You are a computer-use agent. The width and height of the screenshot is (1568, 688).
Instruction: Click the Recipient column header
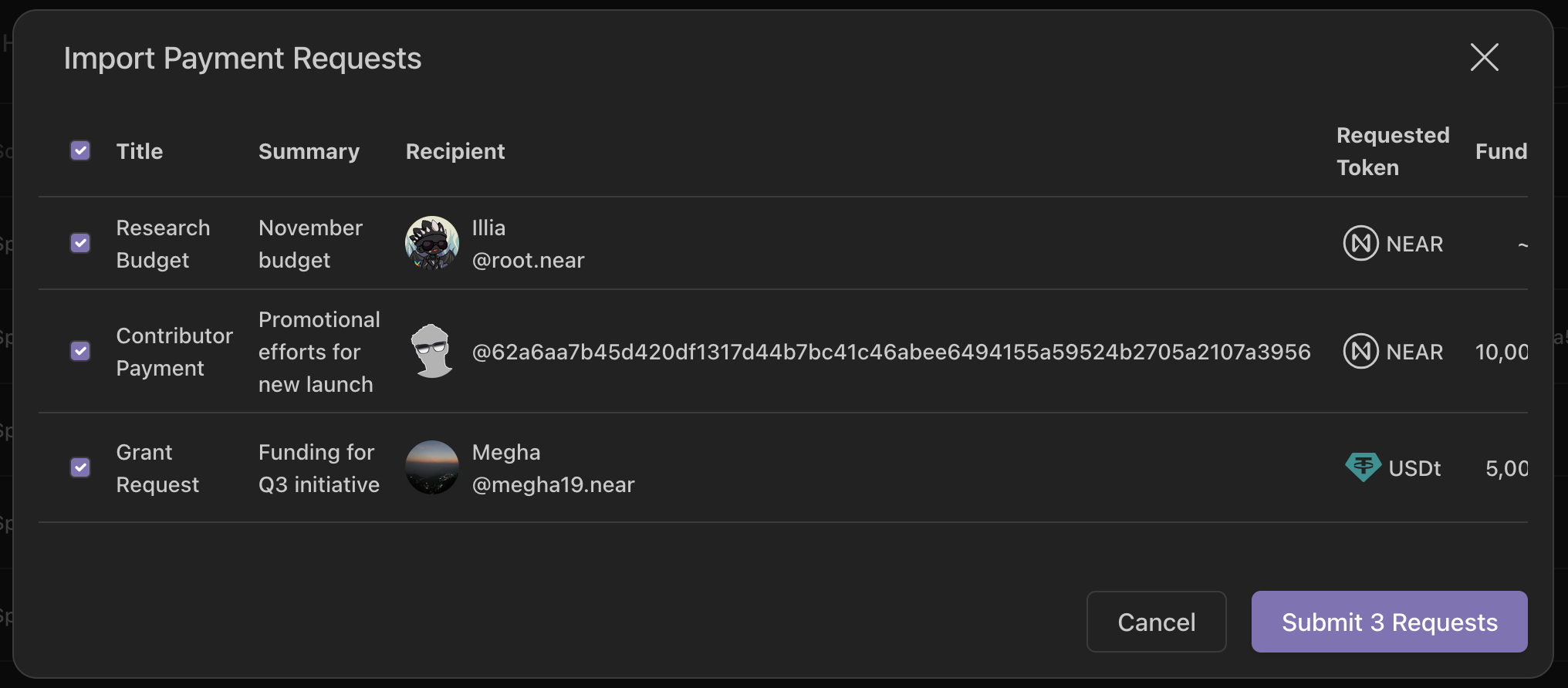pos(455,151)
